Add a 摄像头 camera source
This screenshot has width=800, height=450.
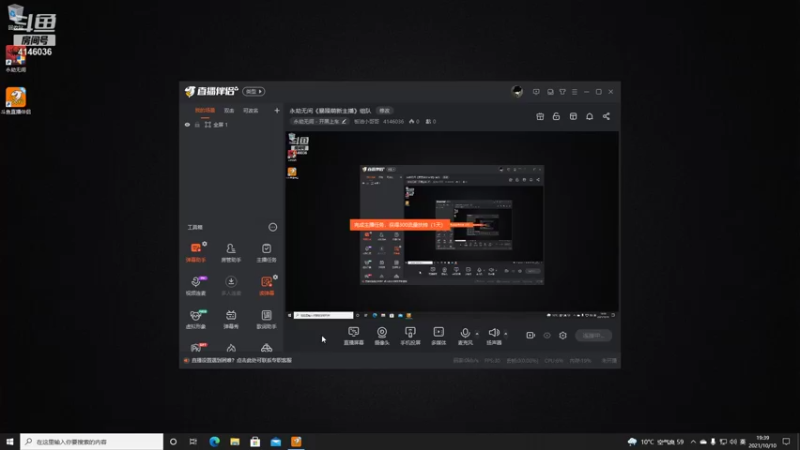tap(382, 336)
